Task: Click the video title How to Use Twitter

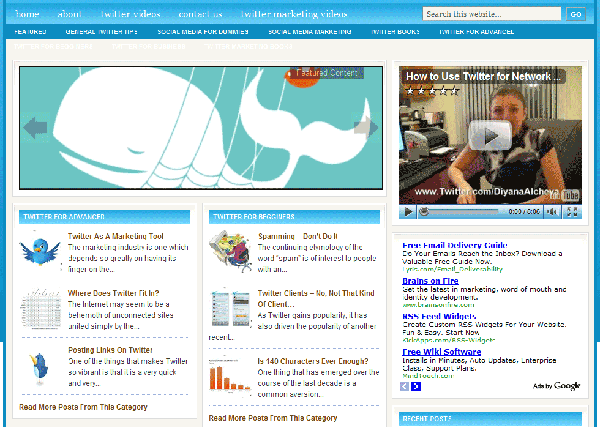Action: [483, 77]
